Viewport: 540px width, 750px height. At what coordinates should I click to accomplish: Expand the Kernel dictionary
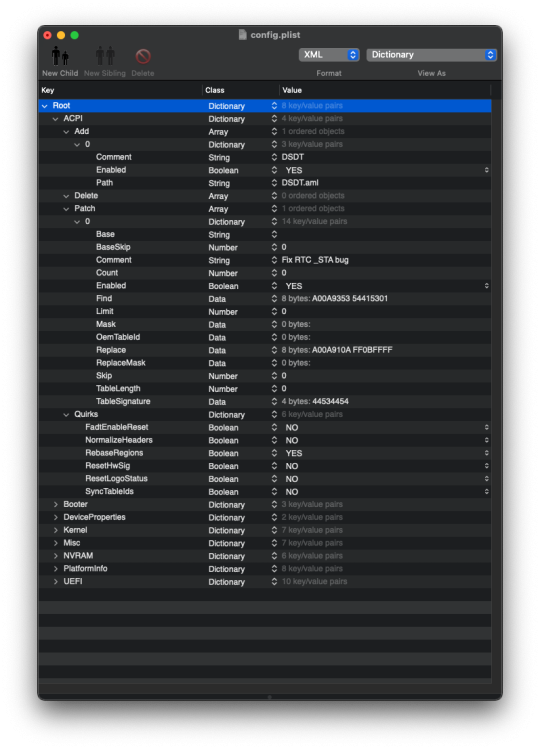coord(55,530)
